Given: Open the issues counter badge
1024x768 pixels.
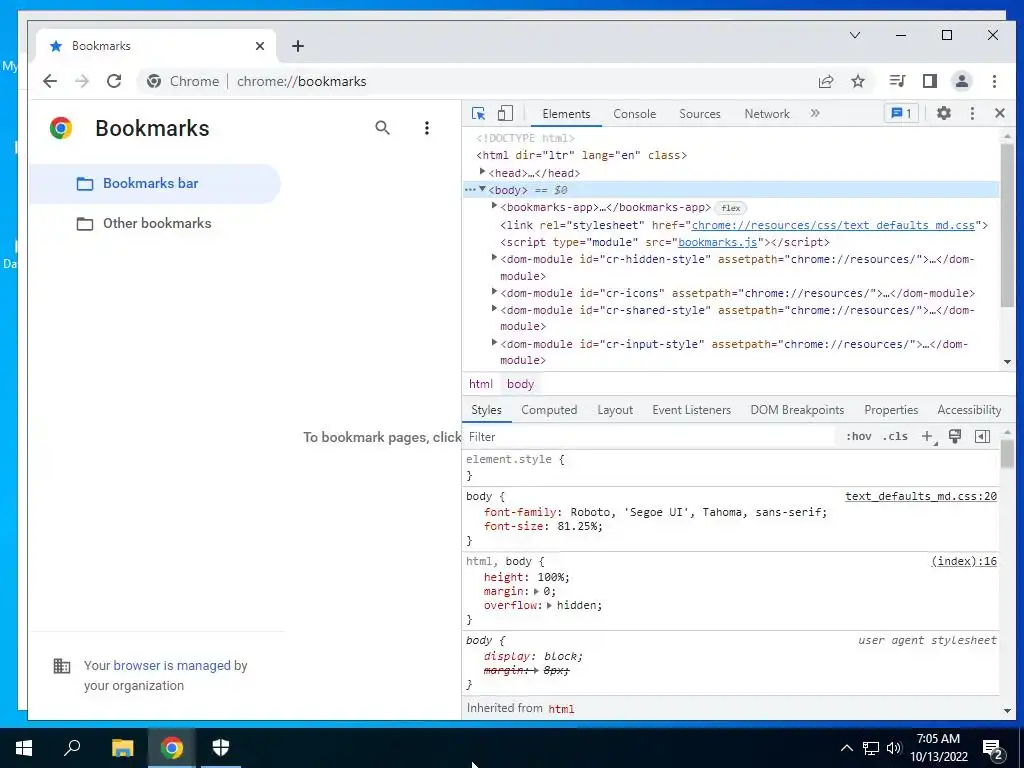Looking at the screenshot, I should [901, 114].
